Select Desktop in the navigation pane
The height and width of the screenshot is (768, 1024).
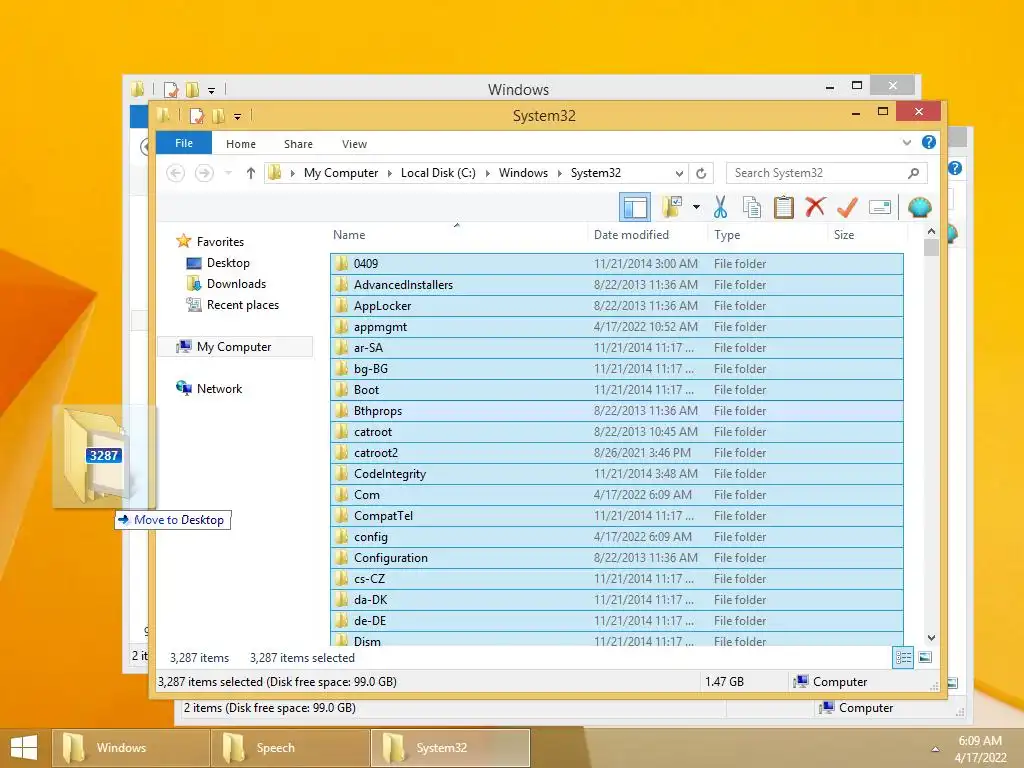pyautogui.click(x=228, y=263)
